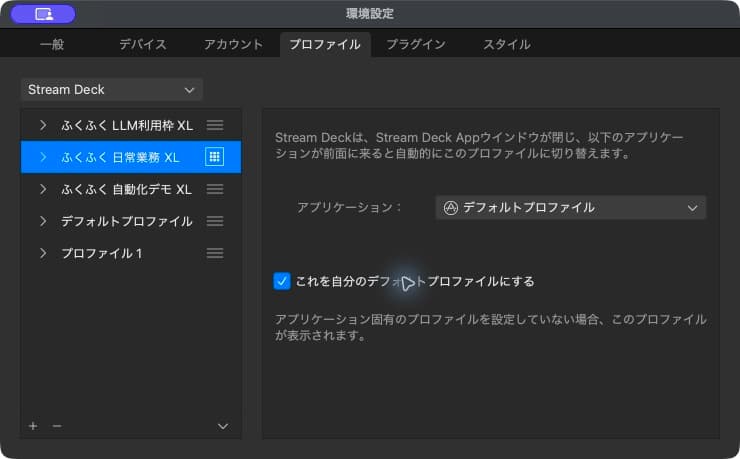
Task: Select the デフォルトプロファイル list entry
Action: pyautogui.click(x=131, y=221)
